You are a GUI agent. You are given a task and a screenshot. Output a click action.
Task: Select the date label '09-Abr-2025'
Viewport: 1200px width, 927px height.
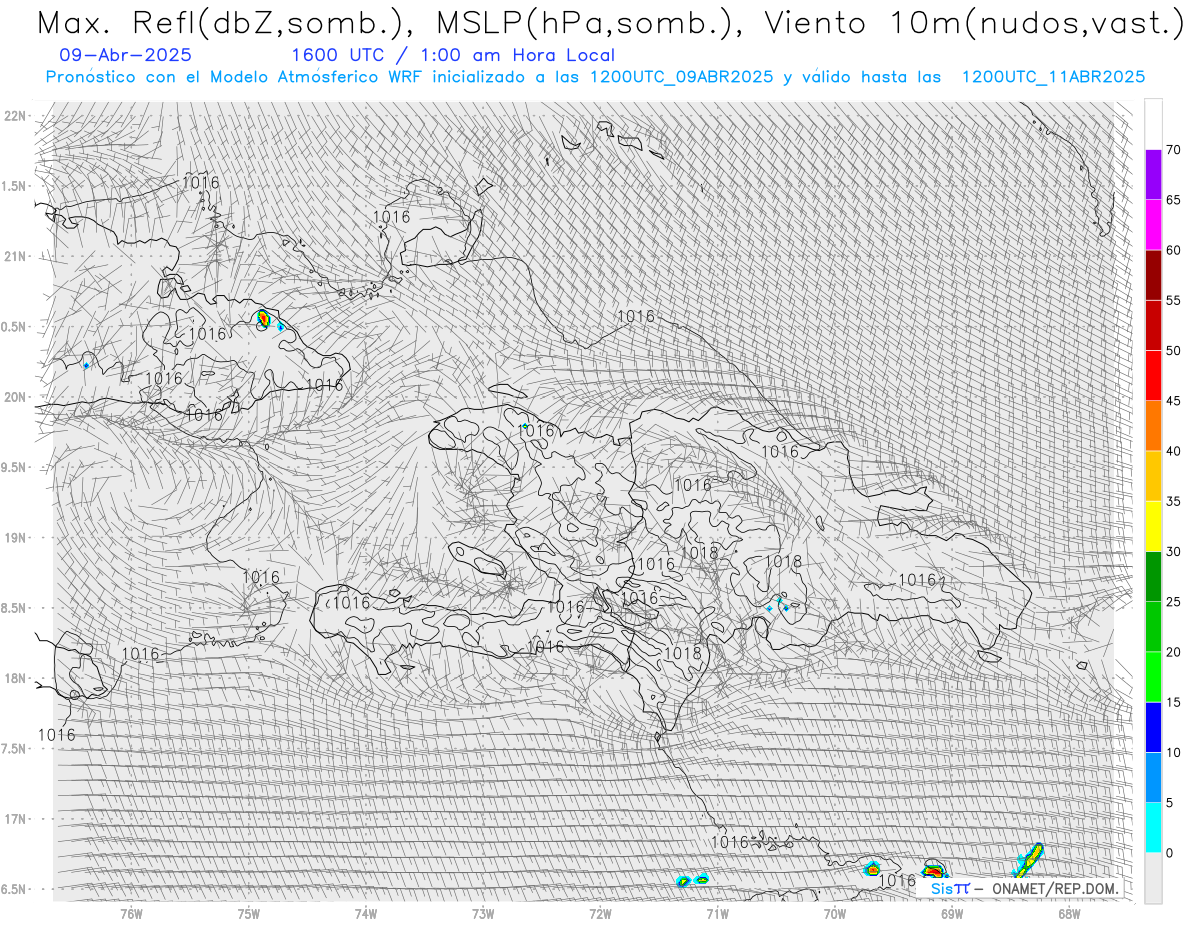coord(126,56)
